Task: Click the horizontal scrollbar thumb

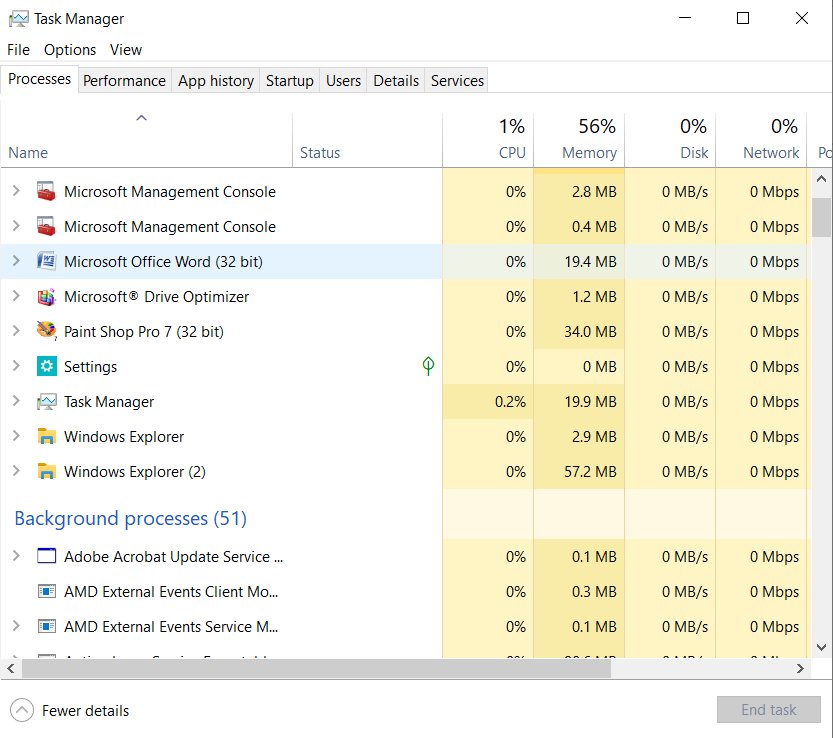Action: pyautogui.click(x=316, y=668)
